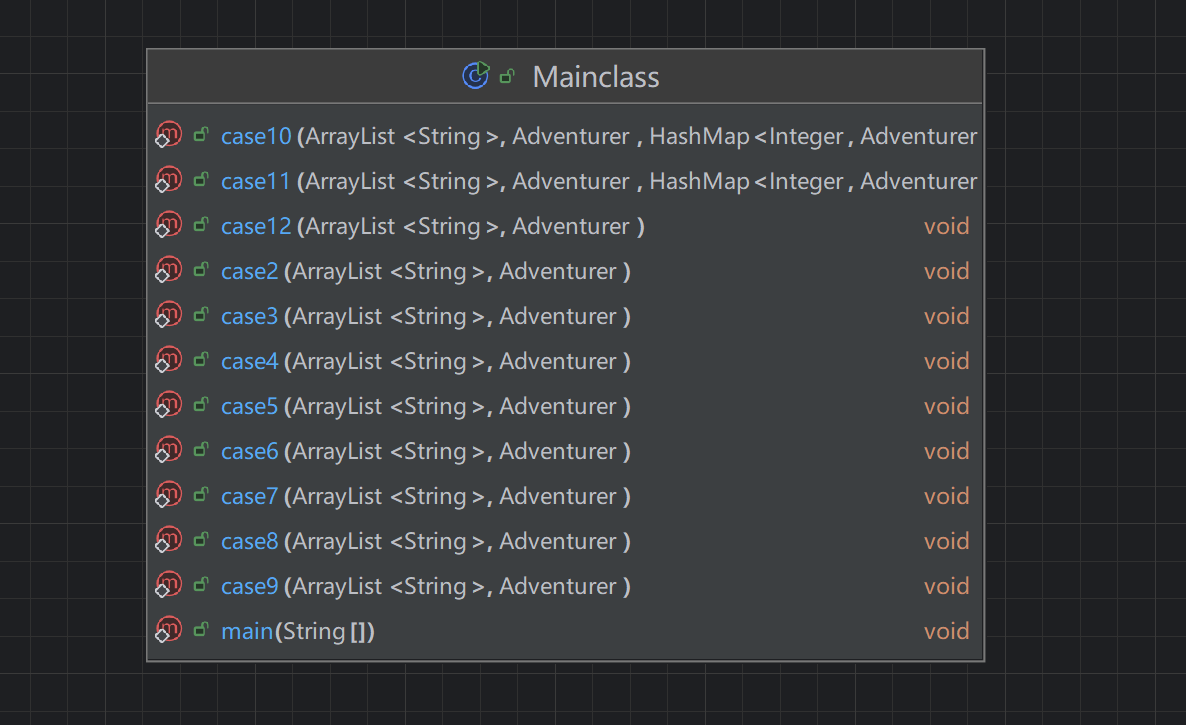This screenshot has width=1186, height=725.
Task: Click the case7 method name
Action: [249, 496]
